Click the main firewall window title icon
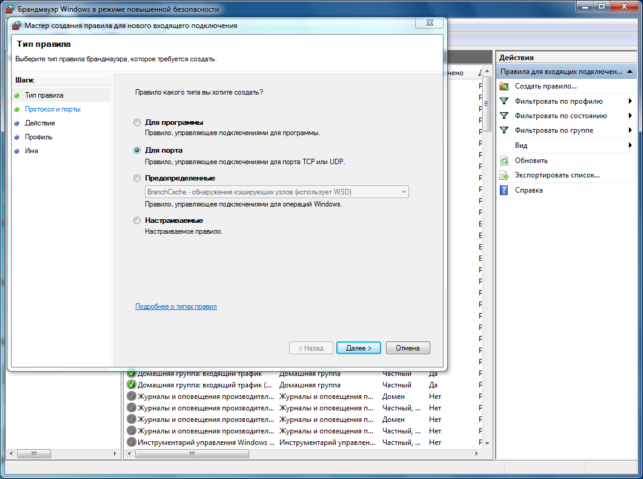This screenshot has height=479, width=643. pos(10,9)
